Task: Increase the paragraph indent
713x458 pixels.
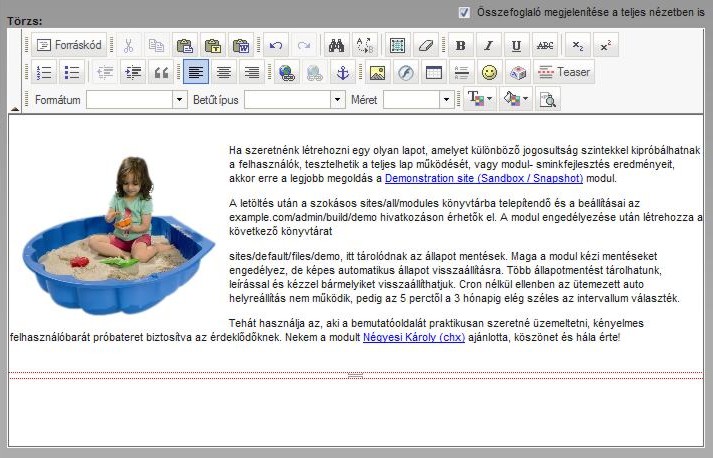Action: (133, 72)
